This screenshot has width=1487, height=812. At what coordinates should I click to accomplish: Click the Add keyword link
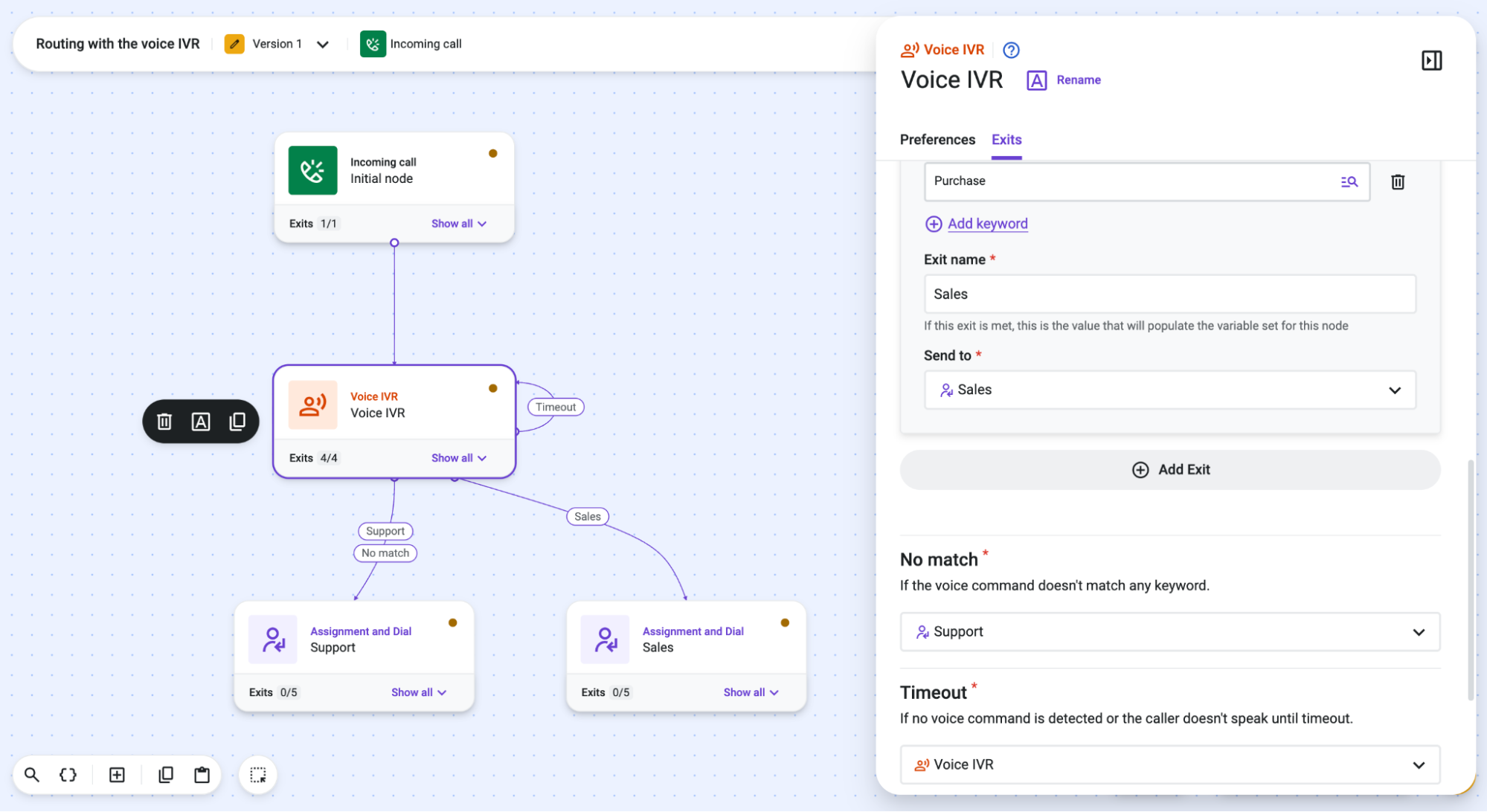click(987, 224)
